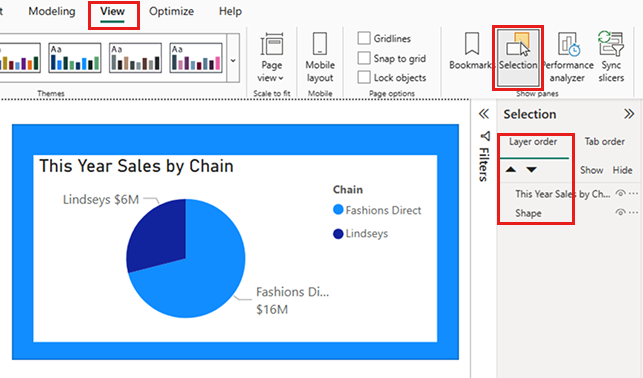This screenshot has width=643, height=378.
Task: Open the Optimize ribbon tab
Action: (x=171, y=11)
